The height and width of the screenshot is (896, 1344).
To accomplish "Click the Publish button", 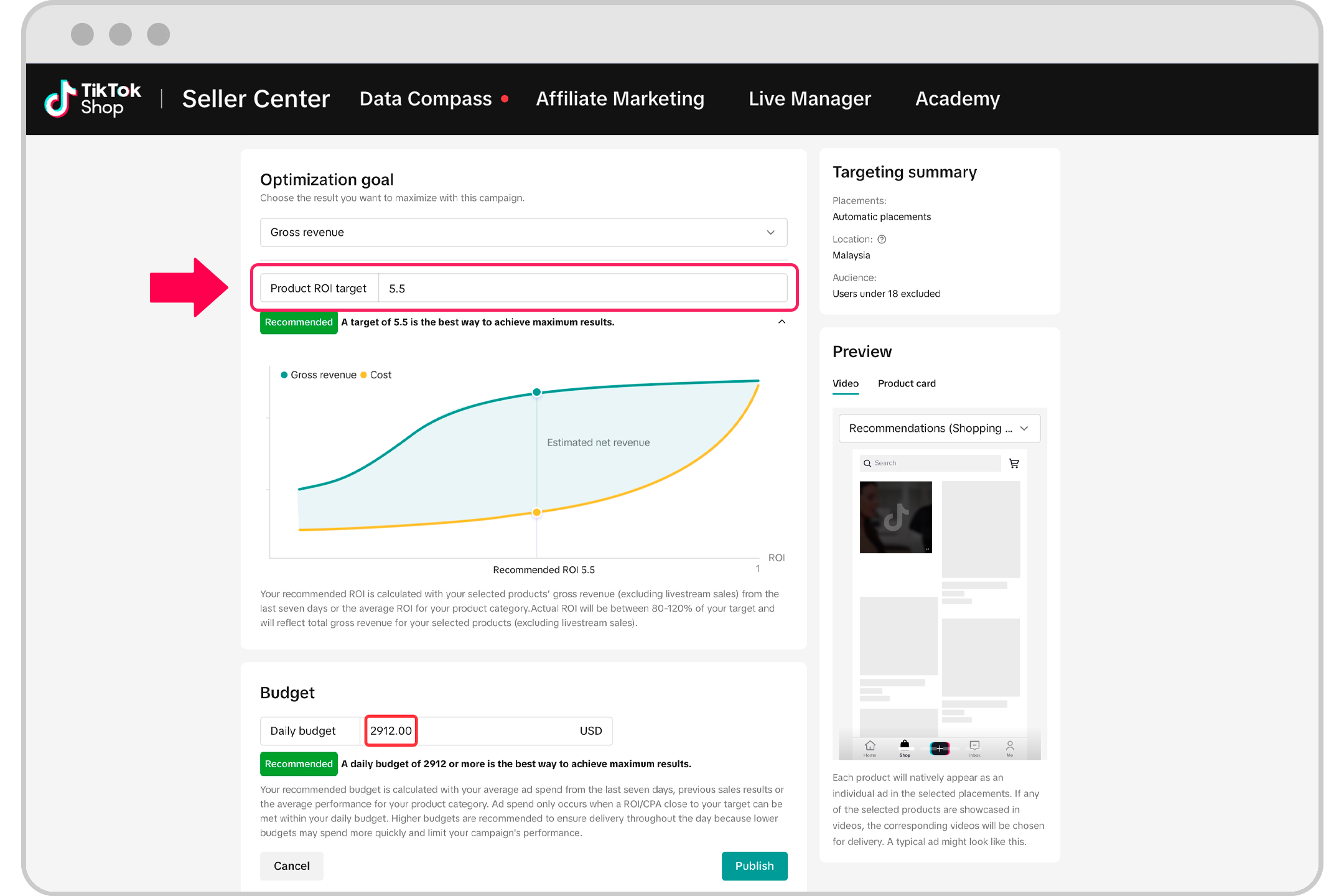I will 754,866.
